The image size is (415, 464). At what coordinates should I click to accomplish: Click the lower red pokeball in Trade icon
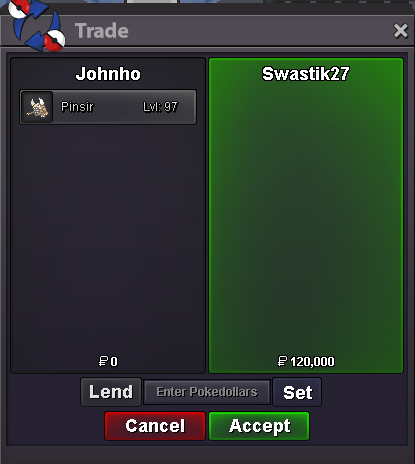coord(54,40)
